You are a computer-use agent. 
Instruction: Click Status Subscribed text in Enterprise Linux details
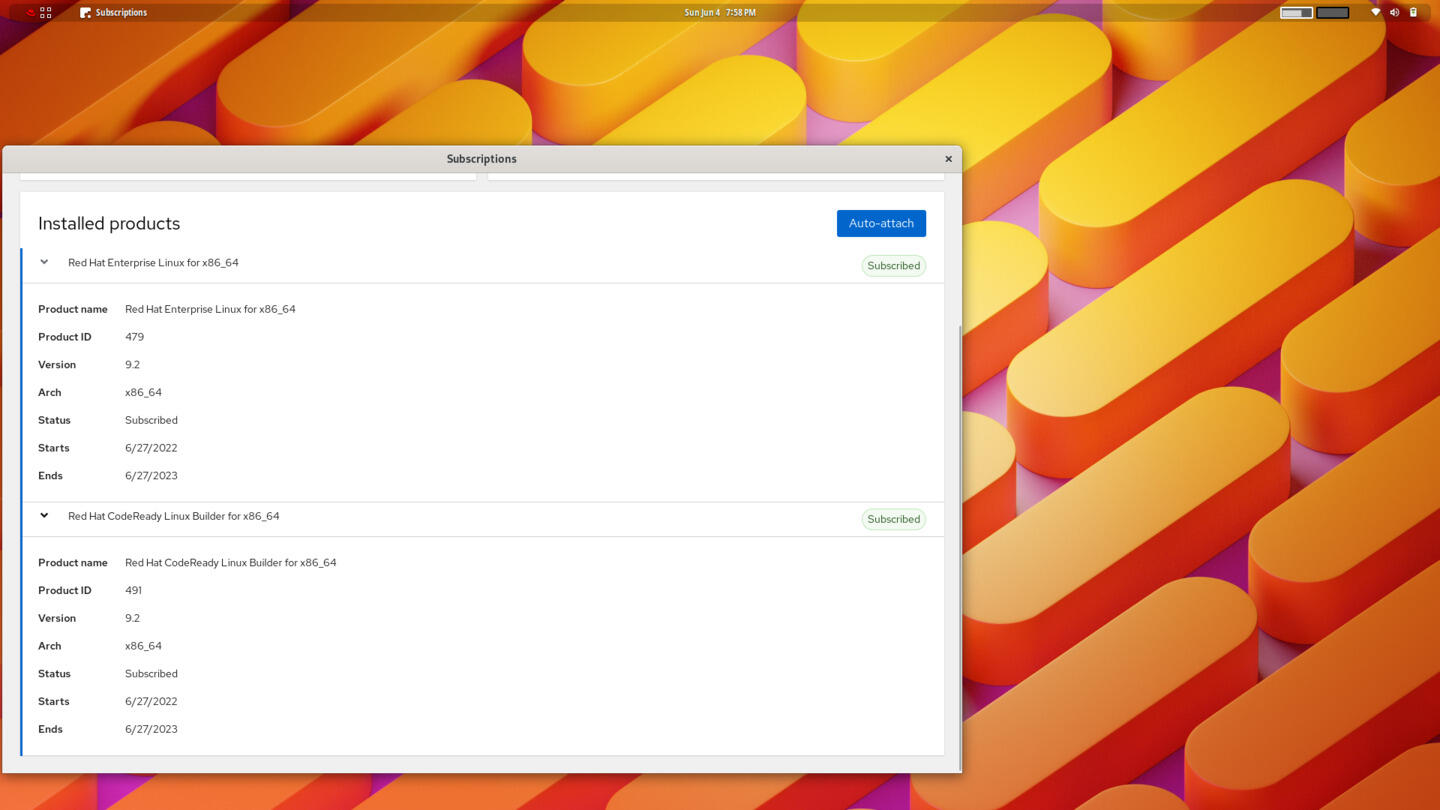[151, 420]
